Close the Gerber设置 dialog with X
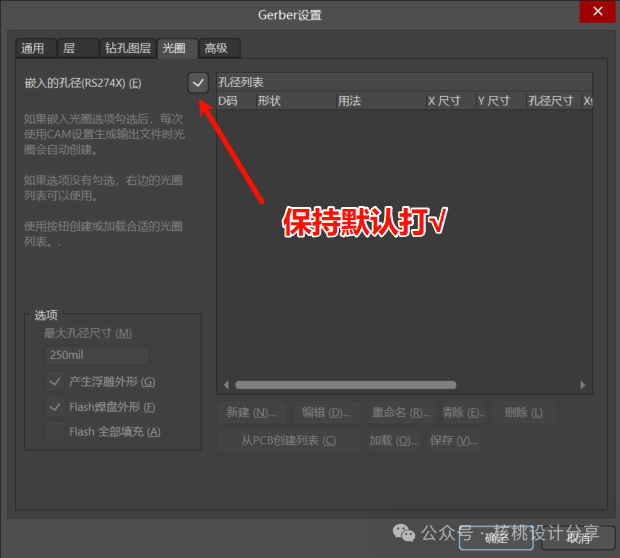Viewport: 620px width, 558px height. point(597,12)
